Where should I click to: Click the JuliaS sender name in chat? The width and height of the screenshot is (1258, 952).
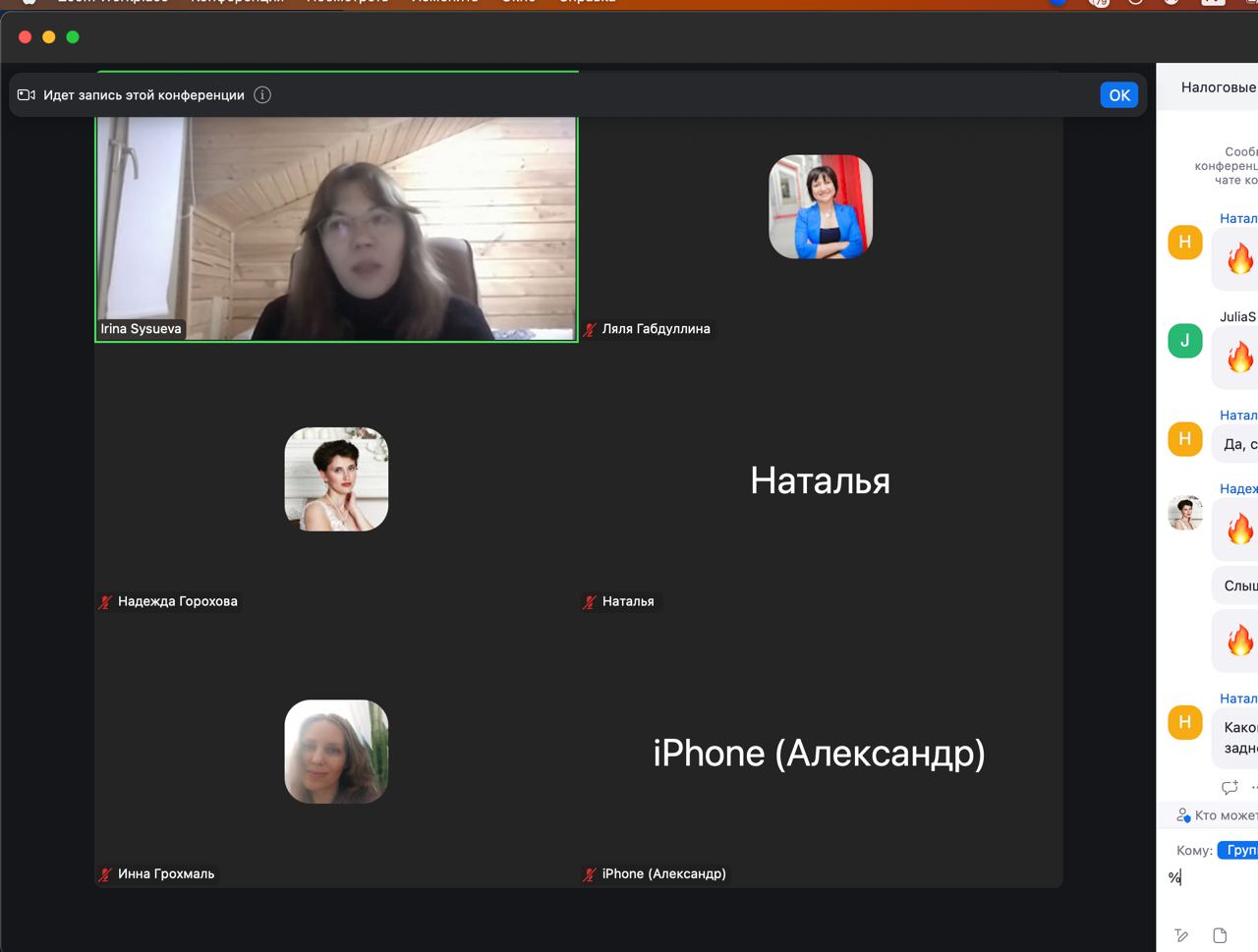pos(1238,316)
